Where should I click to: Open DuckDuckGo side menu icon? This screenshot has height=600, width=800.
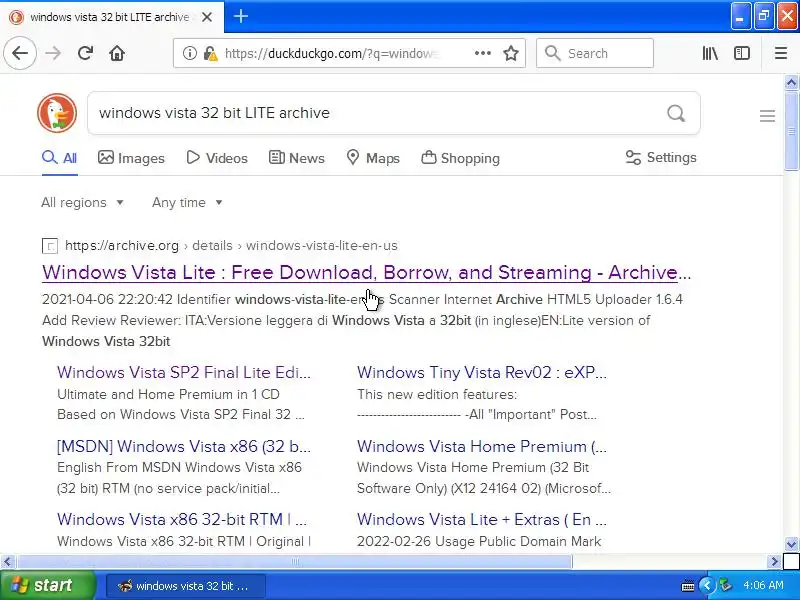[767, 116]
